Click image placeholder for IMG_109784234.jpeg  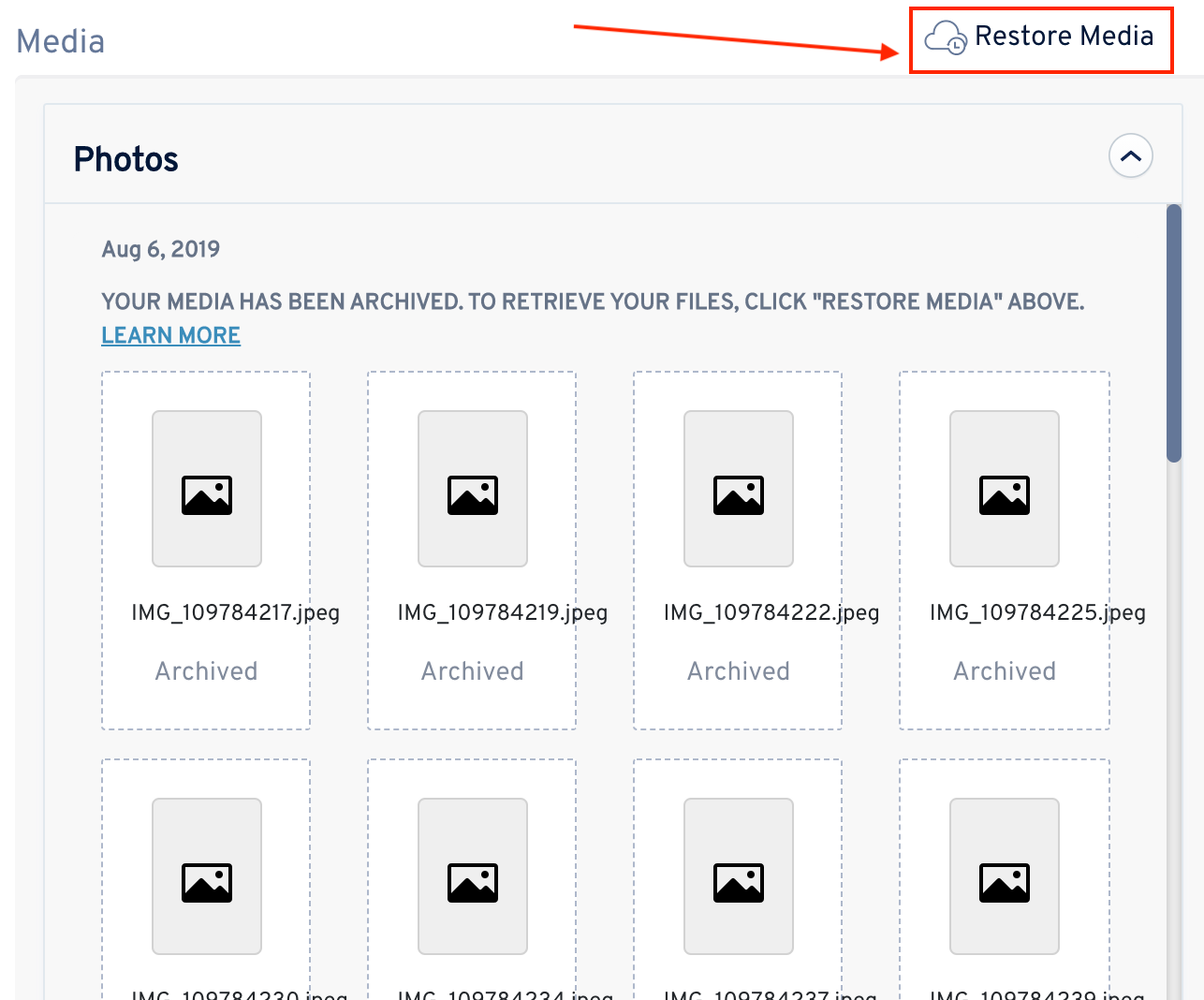[473, 876]
